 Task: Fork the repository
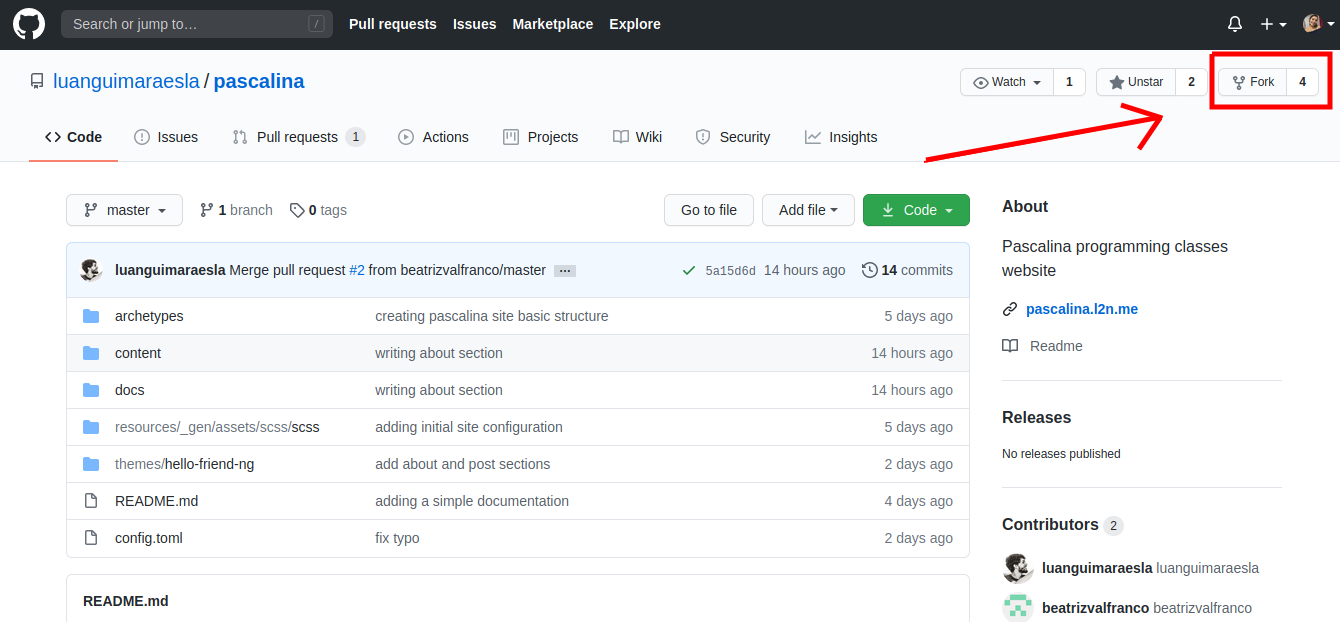click(1253, 82)
